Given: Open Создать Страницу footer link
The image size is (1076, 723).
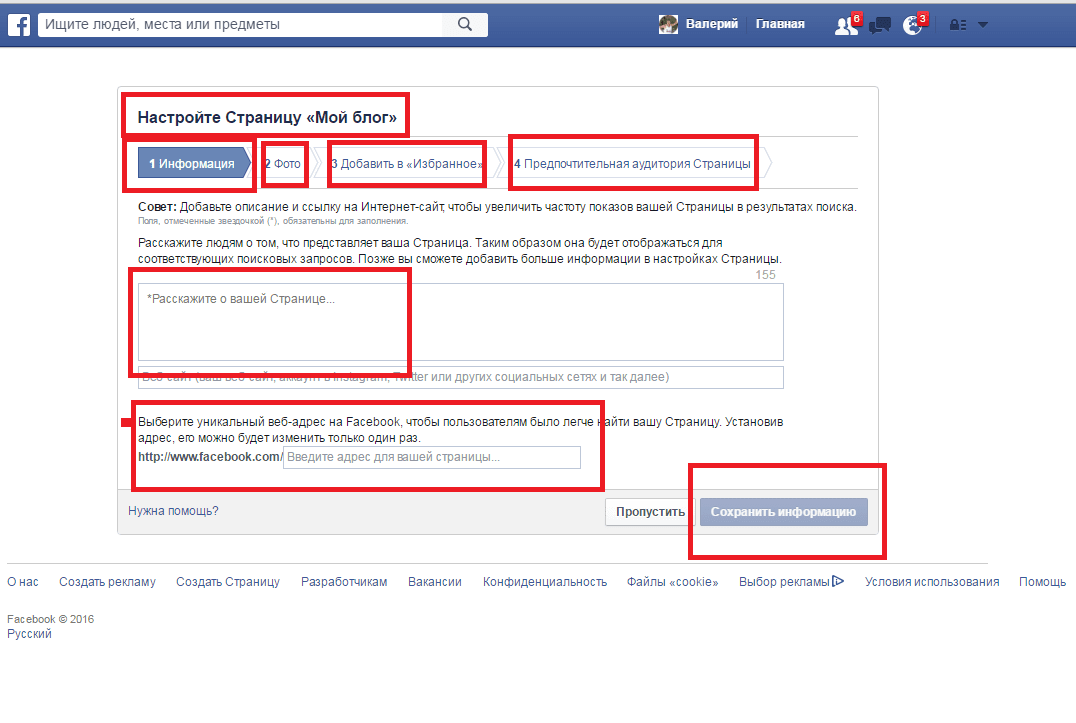Looking at the screenshot, I should pyautogui.click(x=228, y=582).
